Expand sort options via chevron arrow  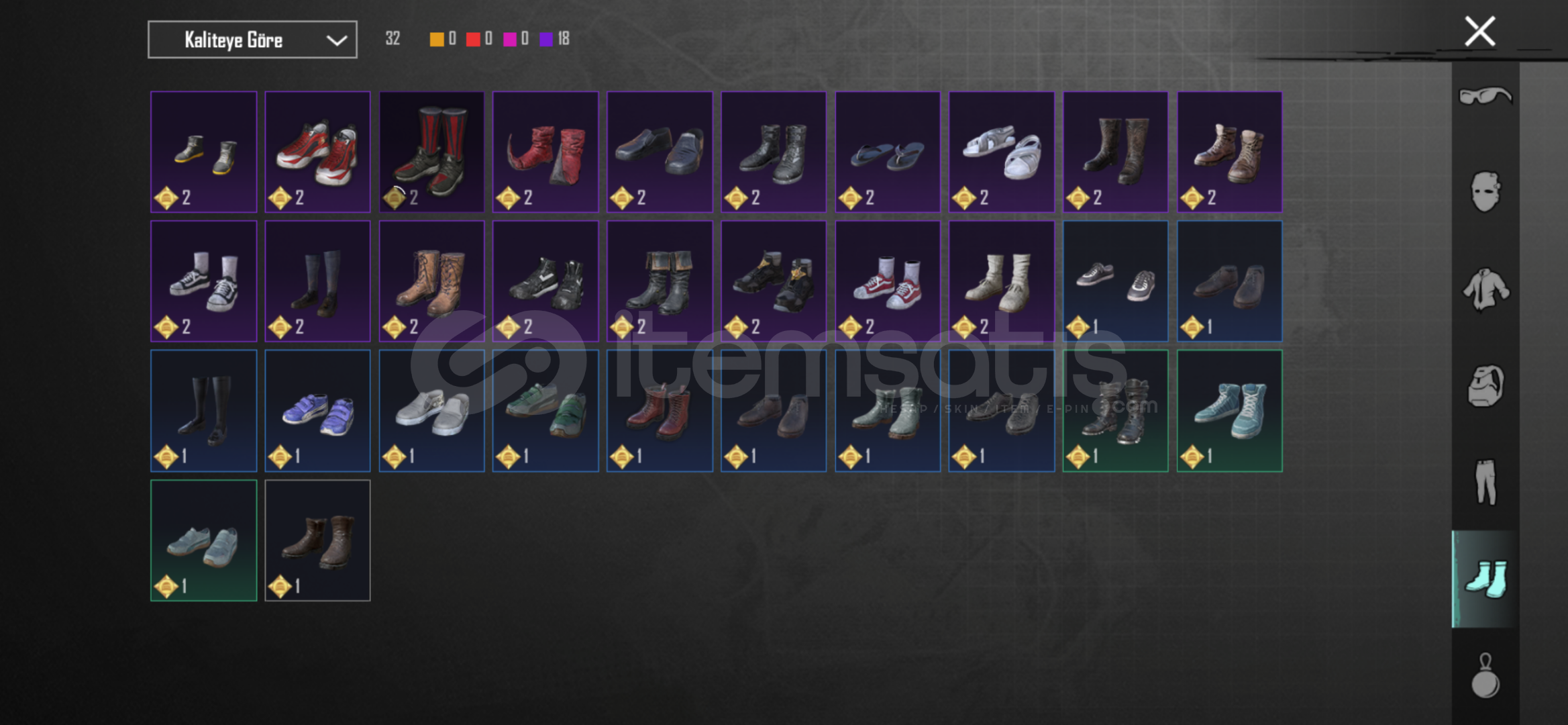(x=336, y=40)
